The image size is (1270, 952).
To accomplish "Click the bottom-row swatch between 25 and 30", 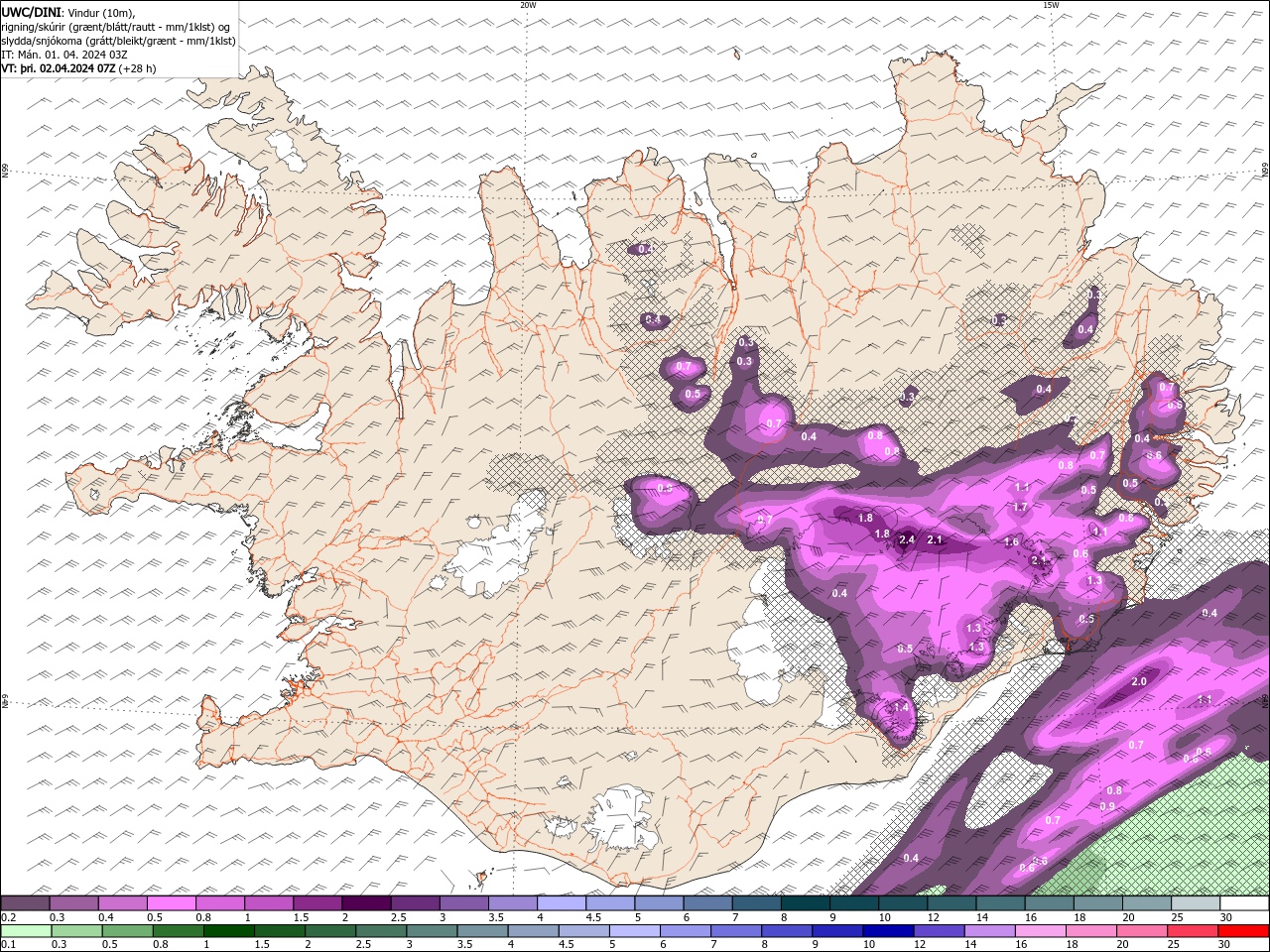I will (1192, 931).
